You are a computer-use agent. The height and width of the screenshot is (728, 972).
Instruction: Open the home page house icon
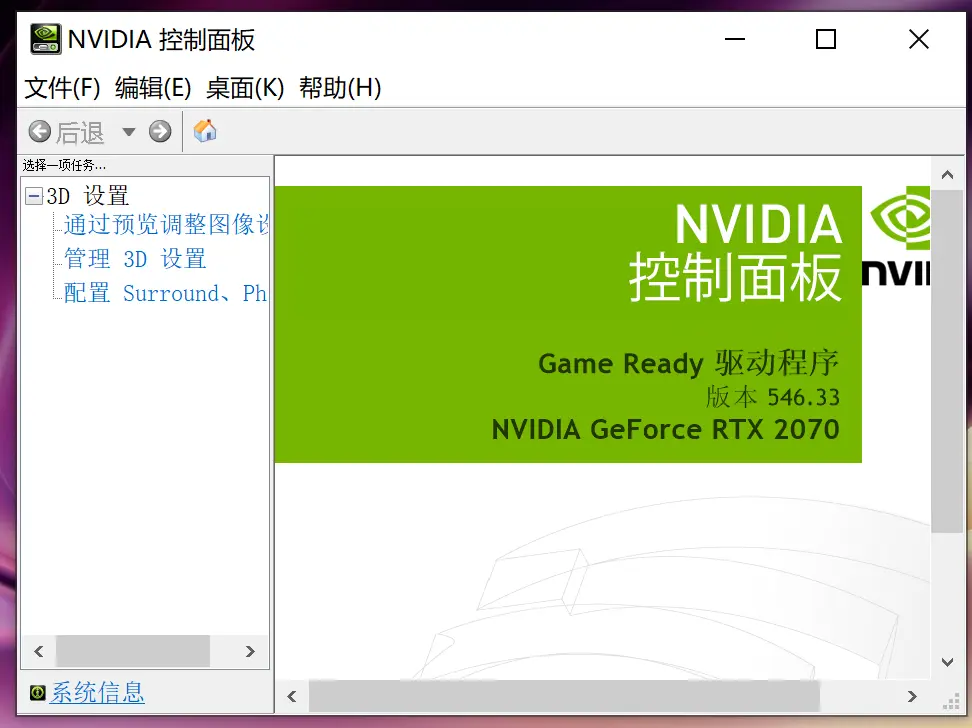[205, 131]
